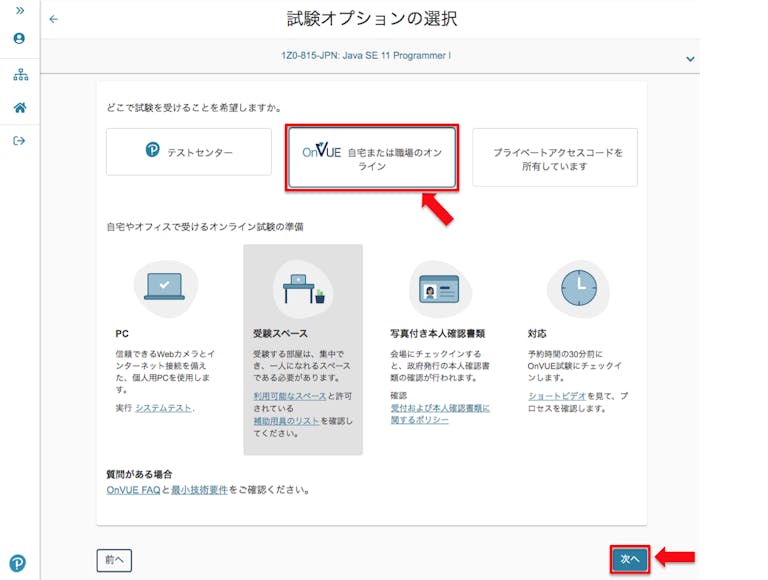
Task: Expand the 1Z0-815-JPN exam details chevron
Action: coord(690,59)
